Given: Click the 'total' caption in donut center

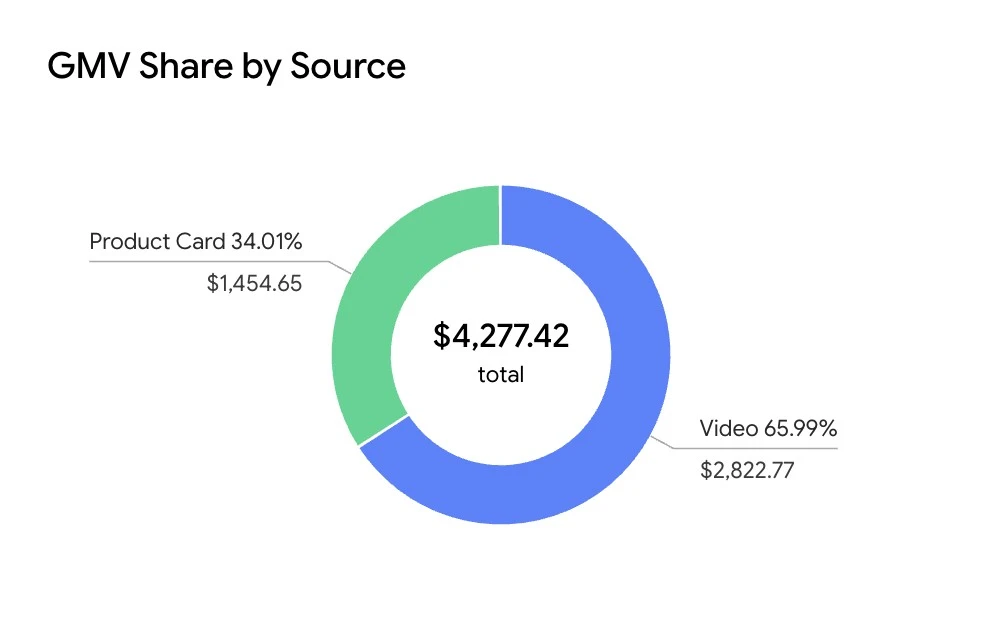Looking at the screenshot, I should pos(501,374).
